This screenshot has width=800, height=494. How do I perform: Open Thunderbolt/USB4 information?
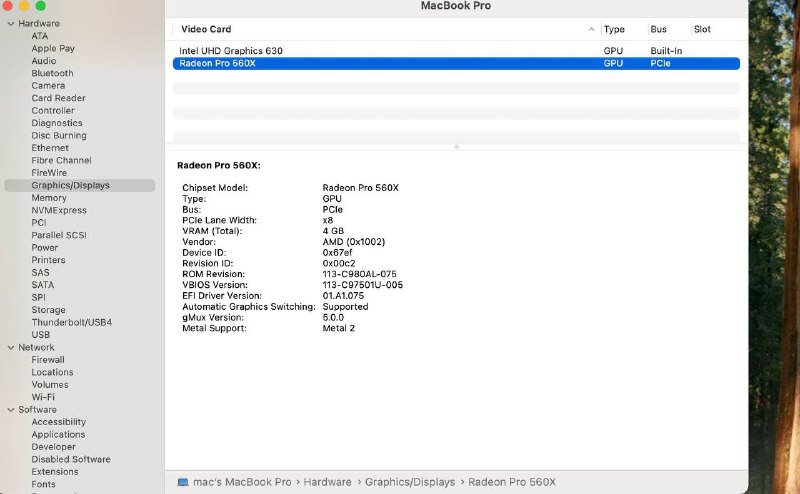[71, 323]
